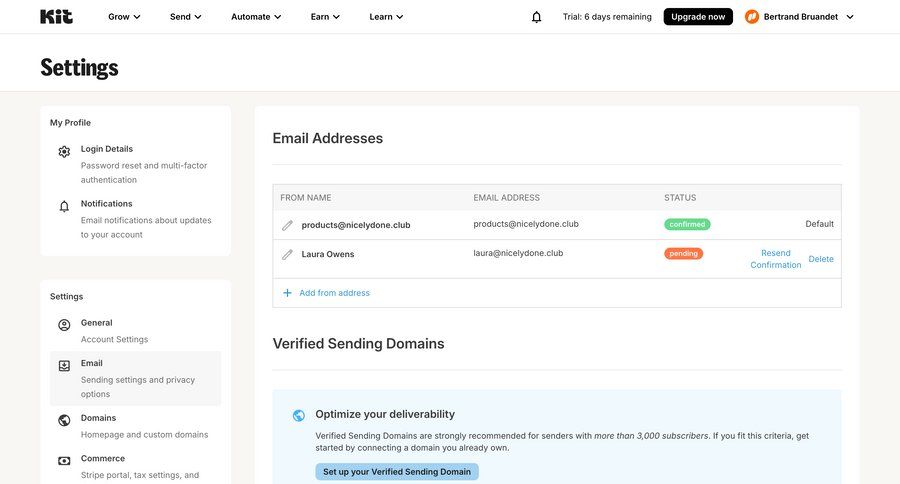Viewport: 900px width, 484px height.
Task: Click the Domains globe icon
Action: 64,420
